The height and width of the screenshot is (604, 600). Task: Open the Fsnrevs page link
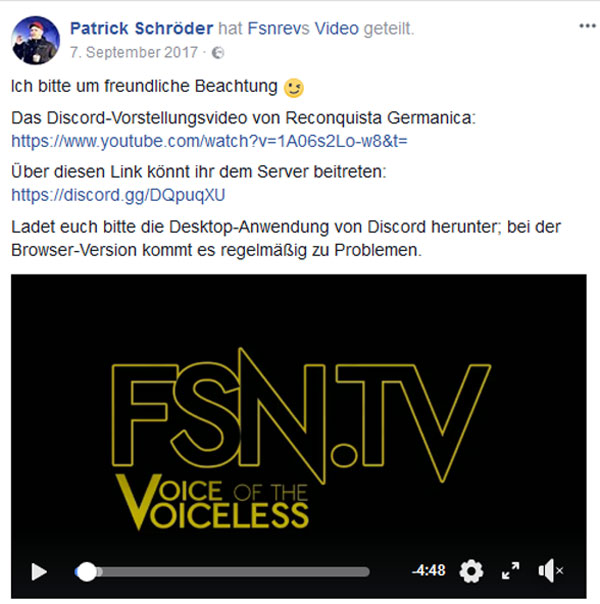(278, 29)
